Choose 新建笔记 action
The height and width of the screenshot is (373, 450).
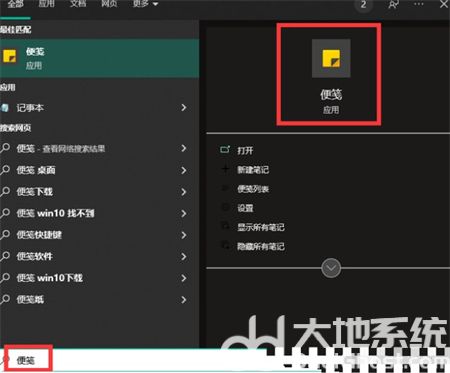point(253,170)
